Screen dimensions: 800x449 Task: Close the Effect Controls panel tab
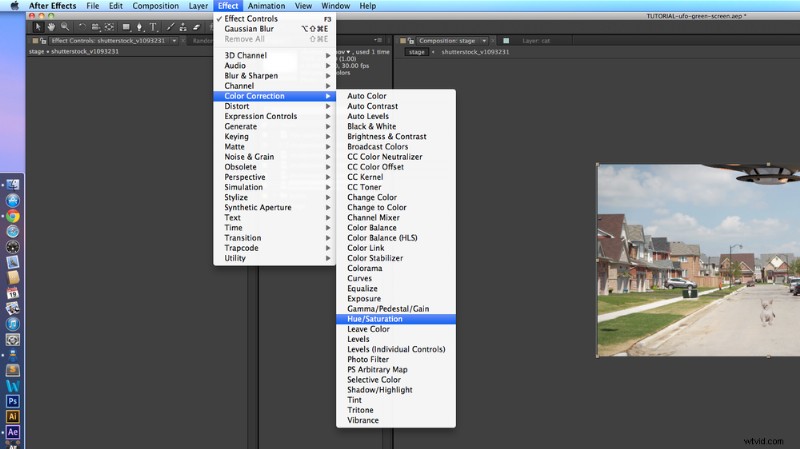click(x=183, y=41)
